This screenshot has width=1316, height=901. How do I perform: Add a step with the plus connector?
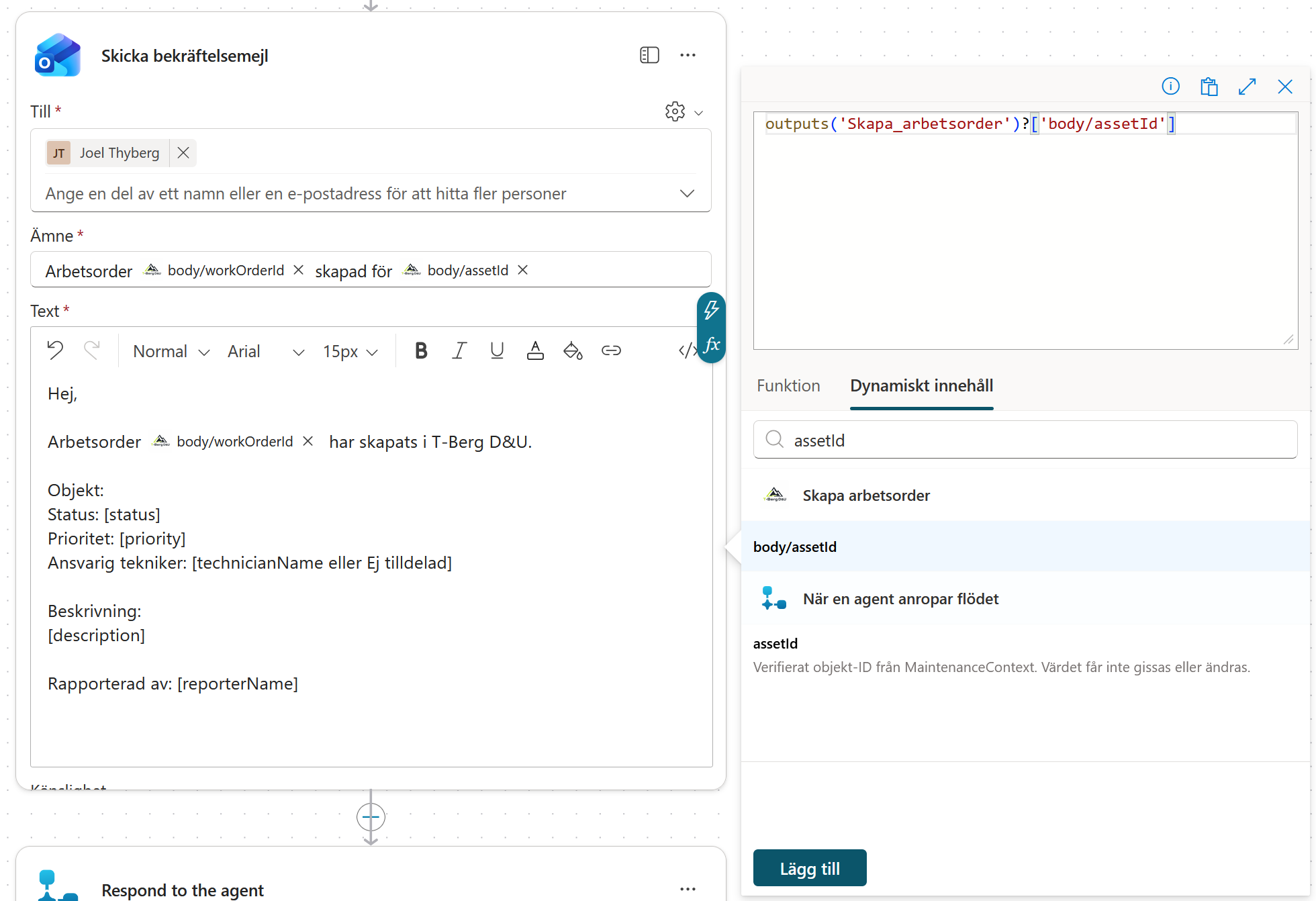click(x=371, y=817)
